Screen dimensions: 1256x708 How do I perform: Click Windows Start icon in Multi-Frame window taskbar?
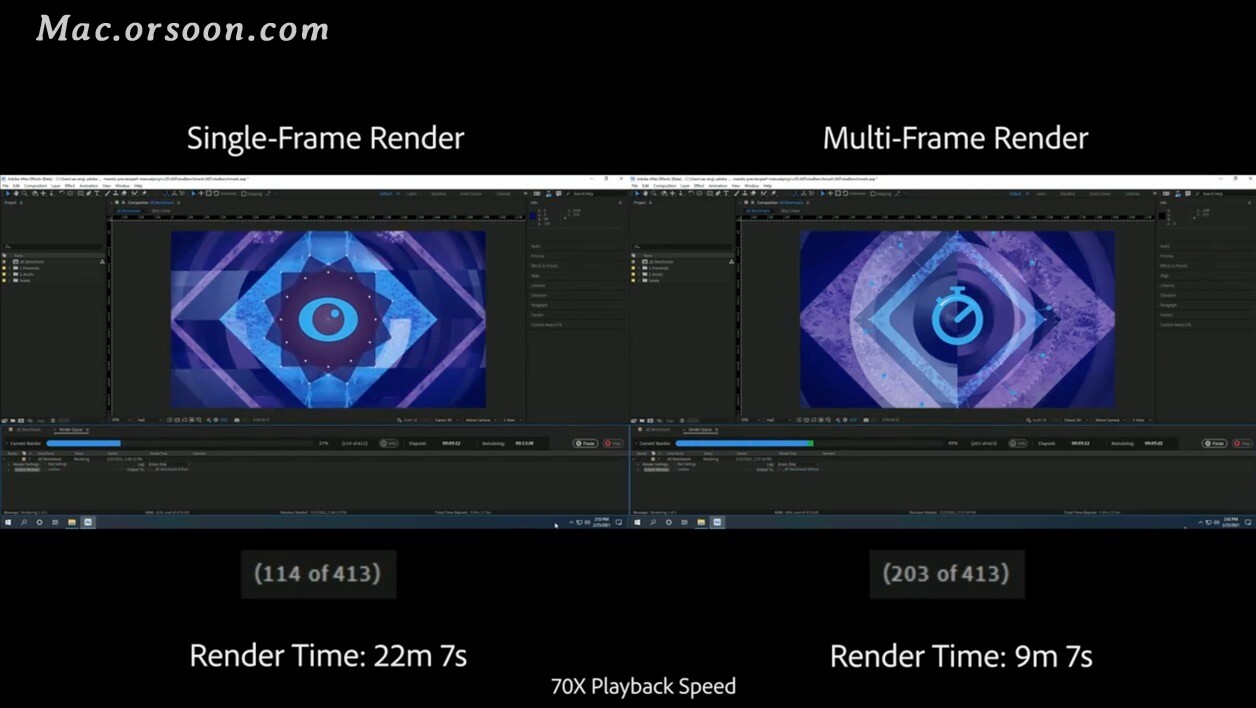click(637, 522)
